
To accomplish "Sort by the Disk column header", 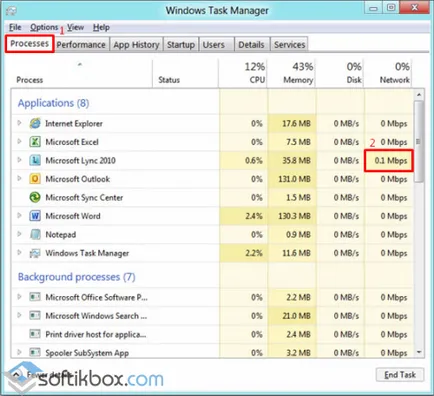I will click(340, 74).
